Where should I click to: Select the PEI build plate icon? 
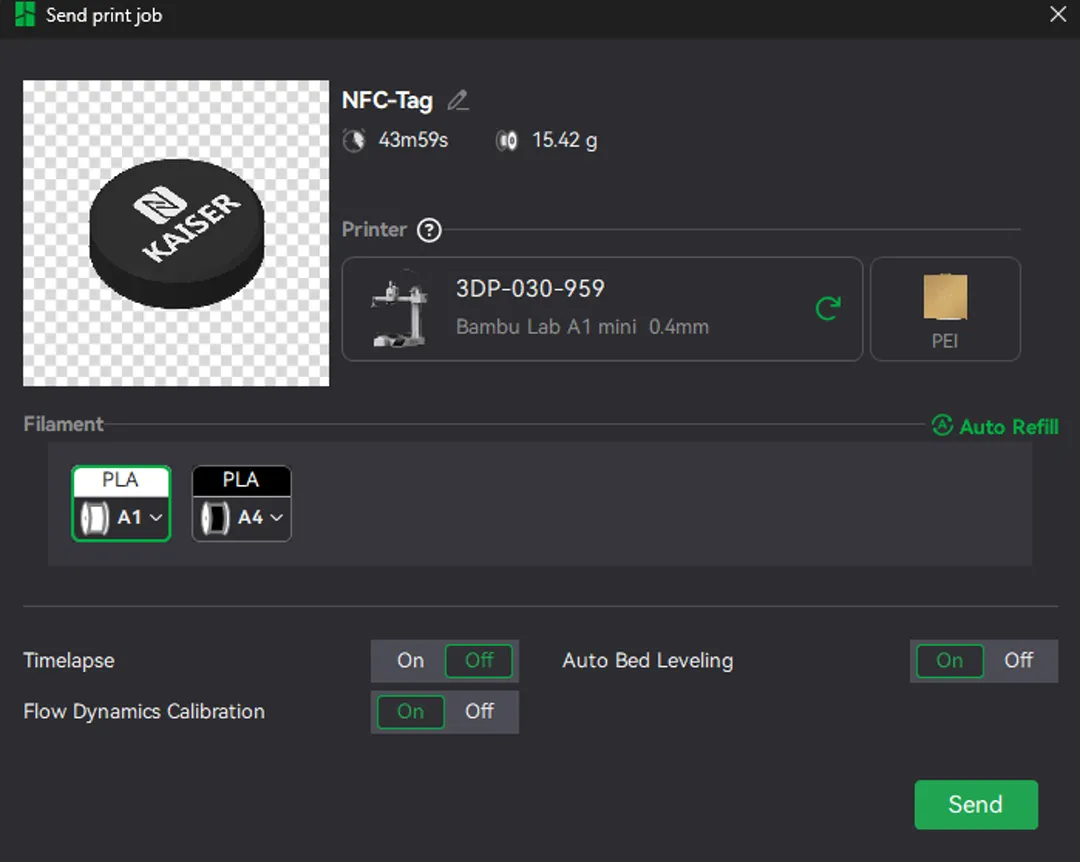pyautogui.click(x=945, y=296)
